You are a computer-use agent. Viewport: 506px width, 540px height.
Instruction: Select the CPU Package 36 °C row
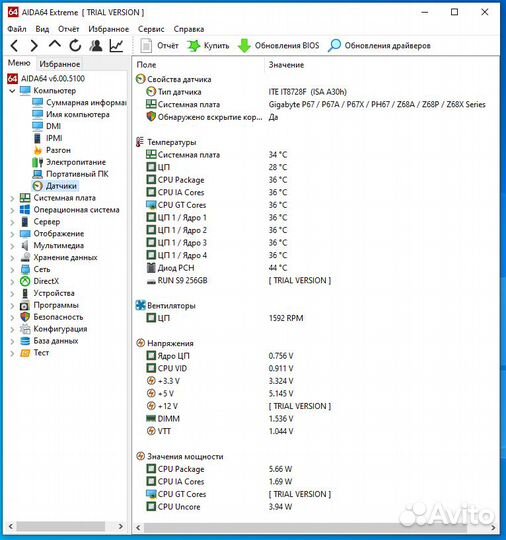(216, 180)
